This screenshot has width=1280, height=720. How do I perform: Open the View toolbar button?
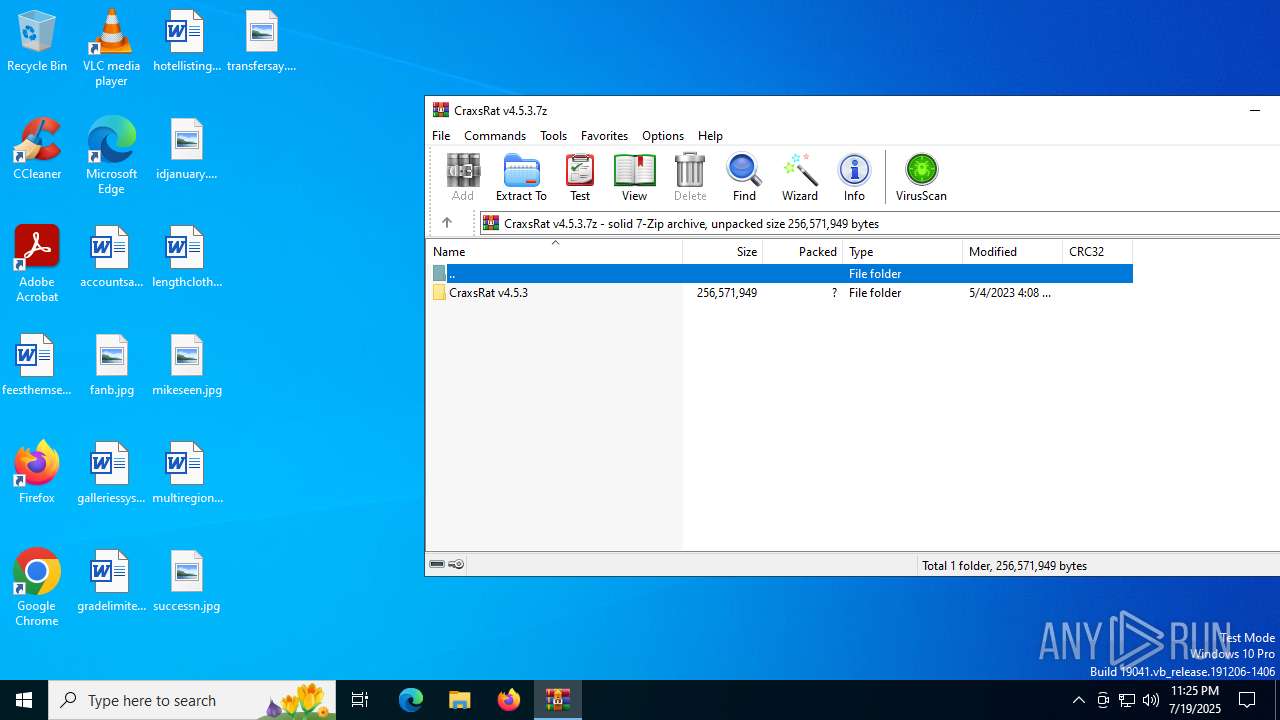[634, 177]
